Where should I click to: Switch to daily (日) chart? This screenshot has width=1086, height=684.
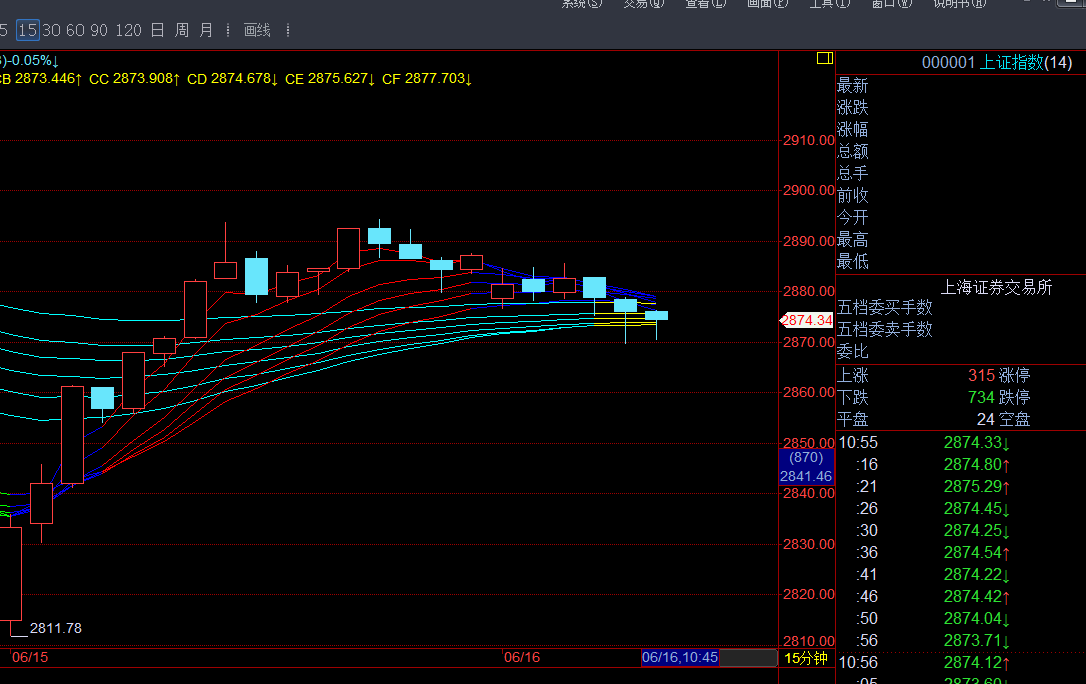point(157,30)
